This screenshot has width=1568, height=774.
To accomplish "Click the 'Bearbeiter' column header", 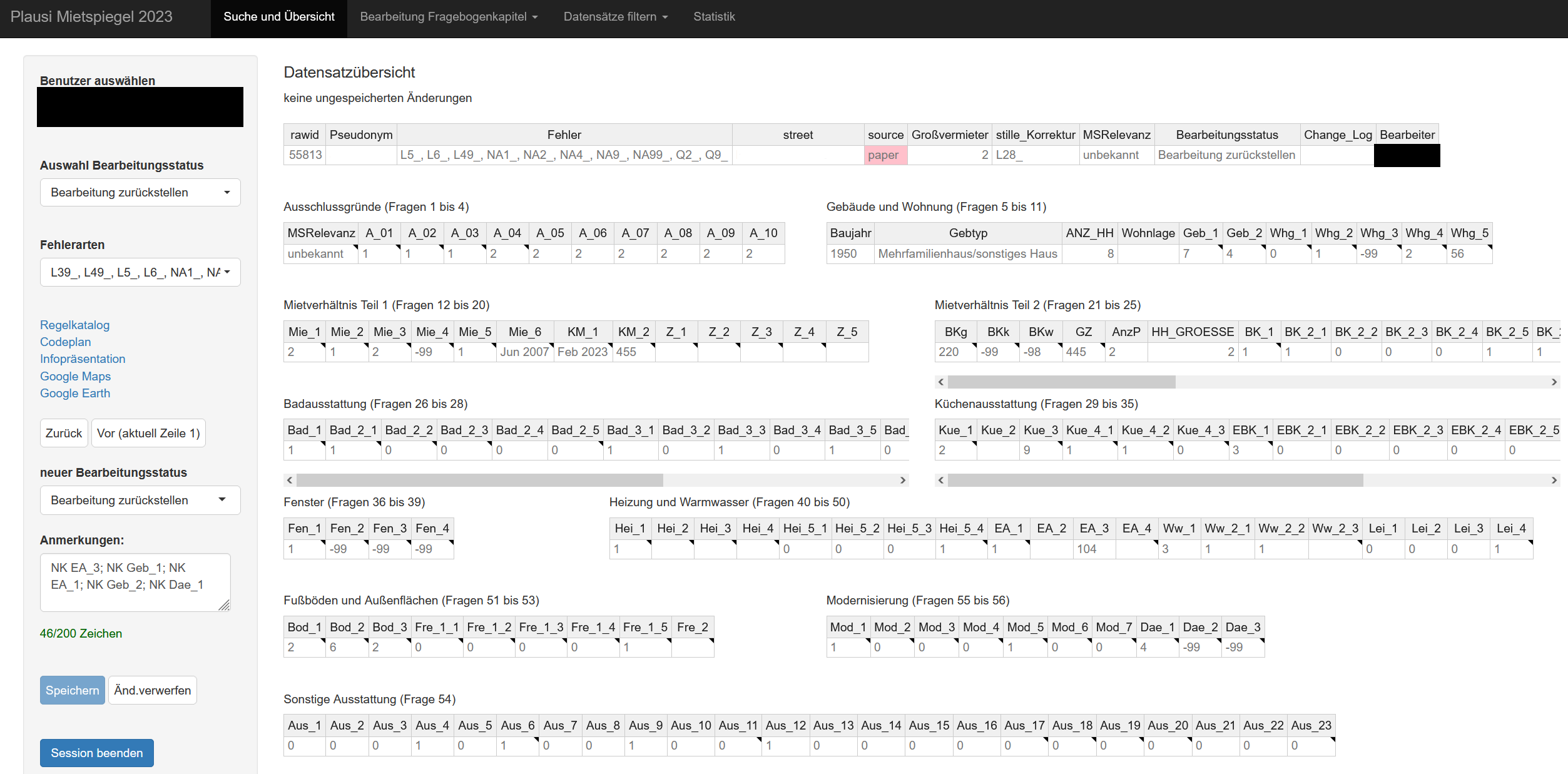I will click(1407, 135).
